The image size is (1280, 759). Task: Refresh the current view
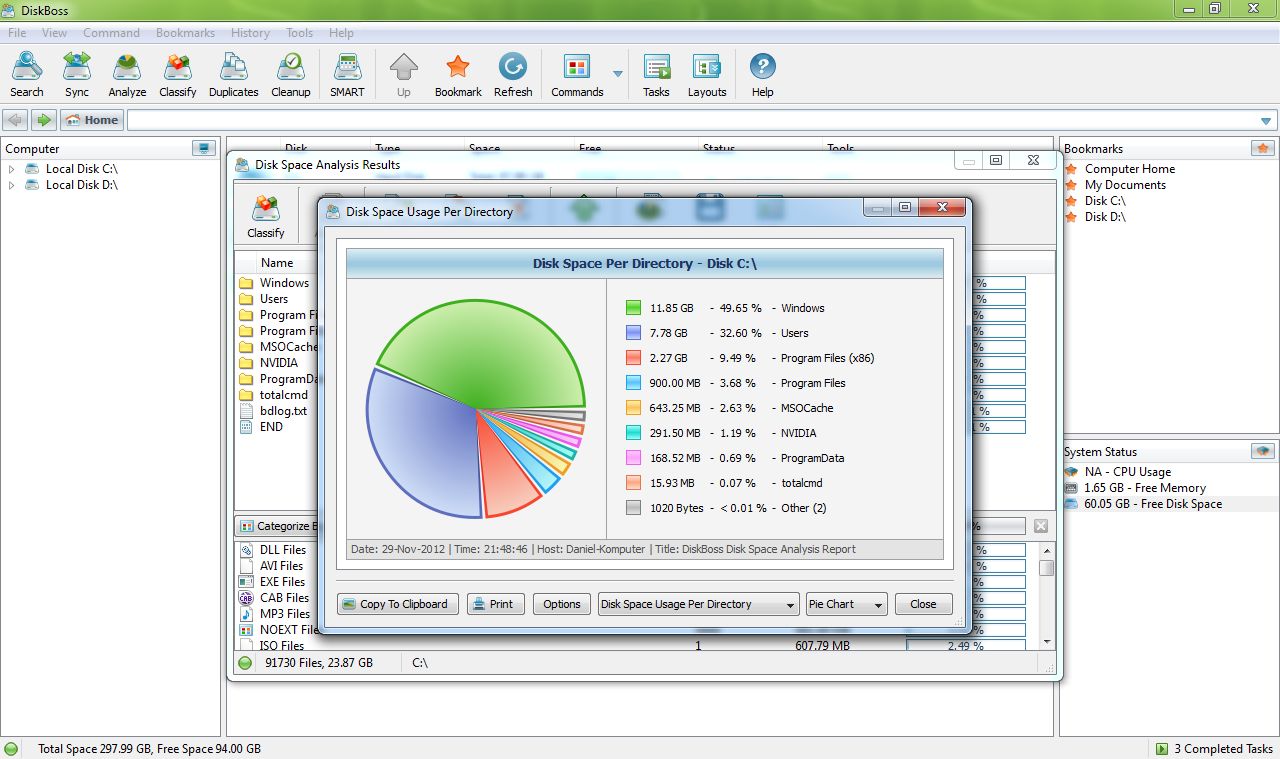click(x=513, y=75)
